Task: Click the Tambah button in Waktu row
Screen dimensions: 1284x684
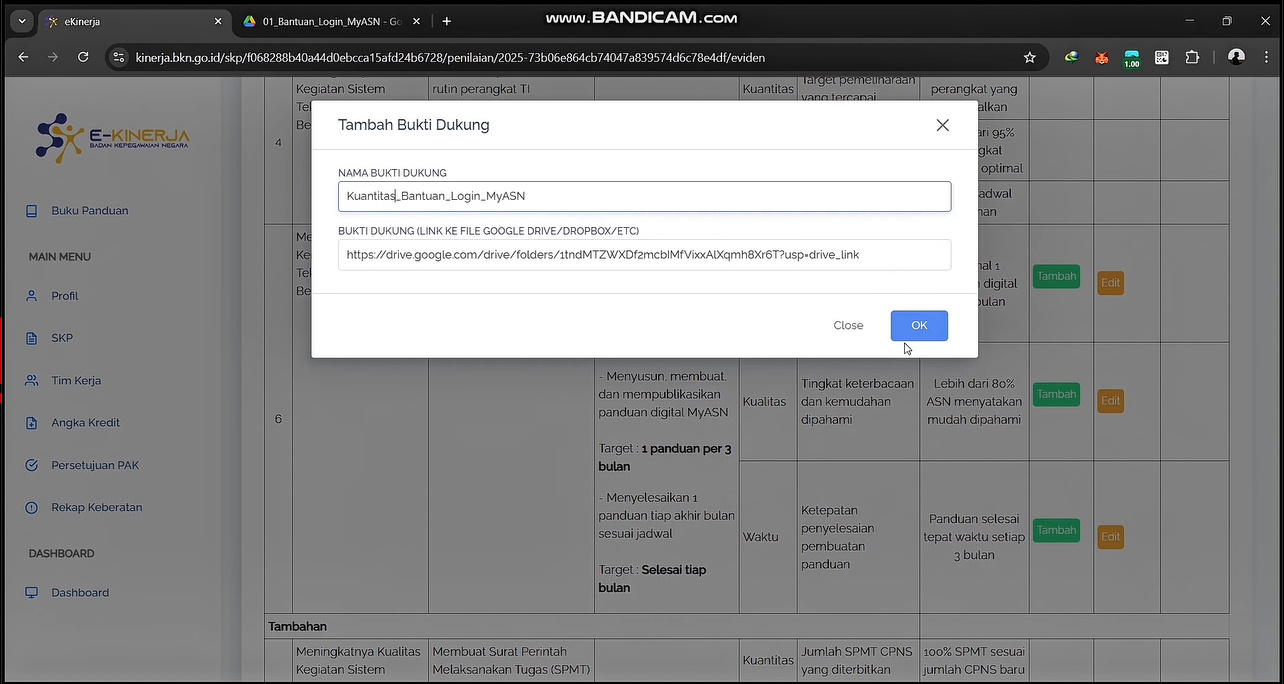Action: pos(1056,530)
